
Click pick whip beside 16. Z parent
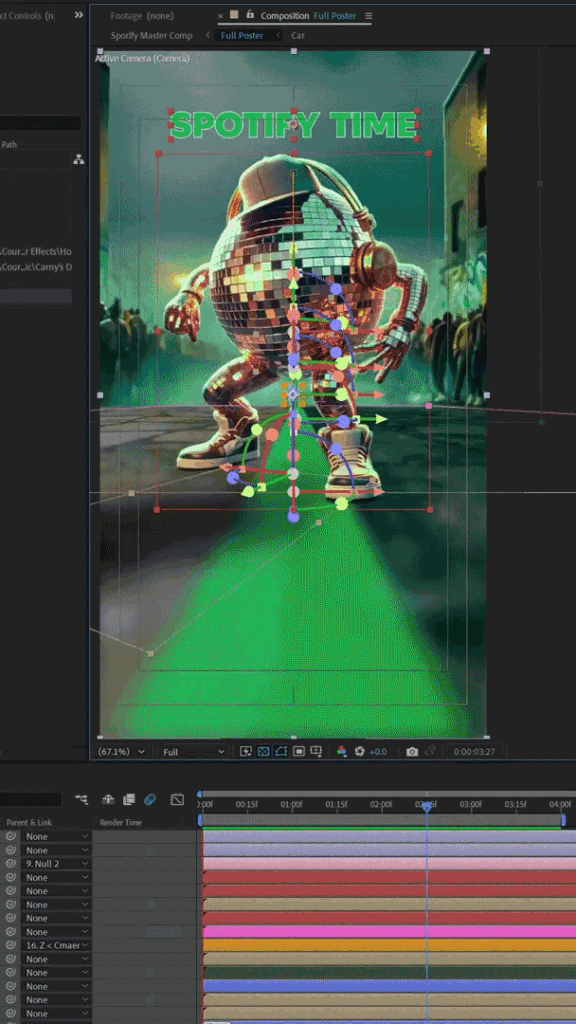click(x=10, y=945)
